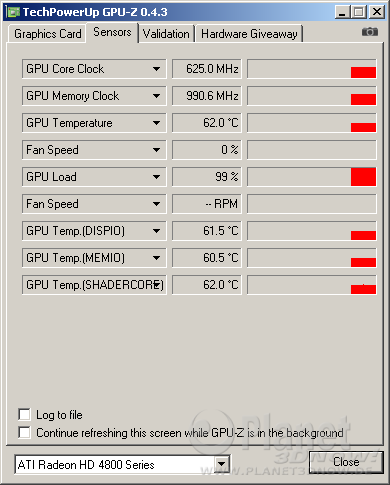Switch to the Graphics Card tab
Image resolution: width=390 pixels, height=485 pixels.
click(x=47, y=34)
